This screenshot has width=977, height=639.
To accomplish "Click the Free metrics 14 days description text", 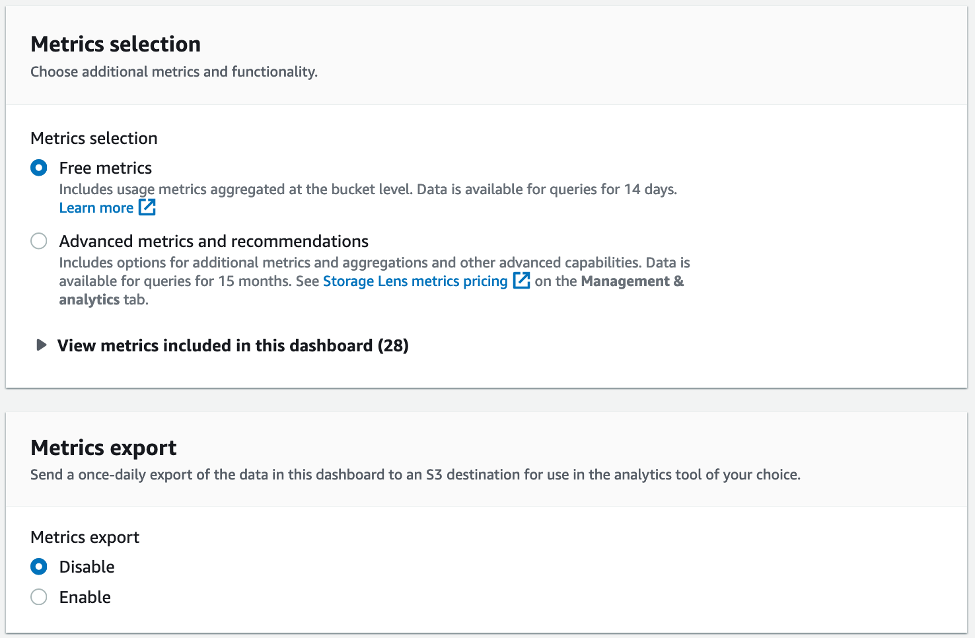I will point(368,188).
